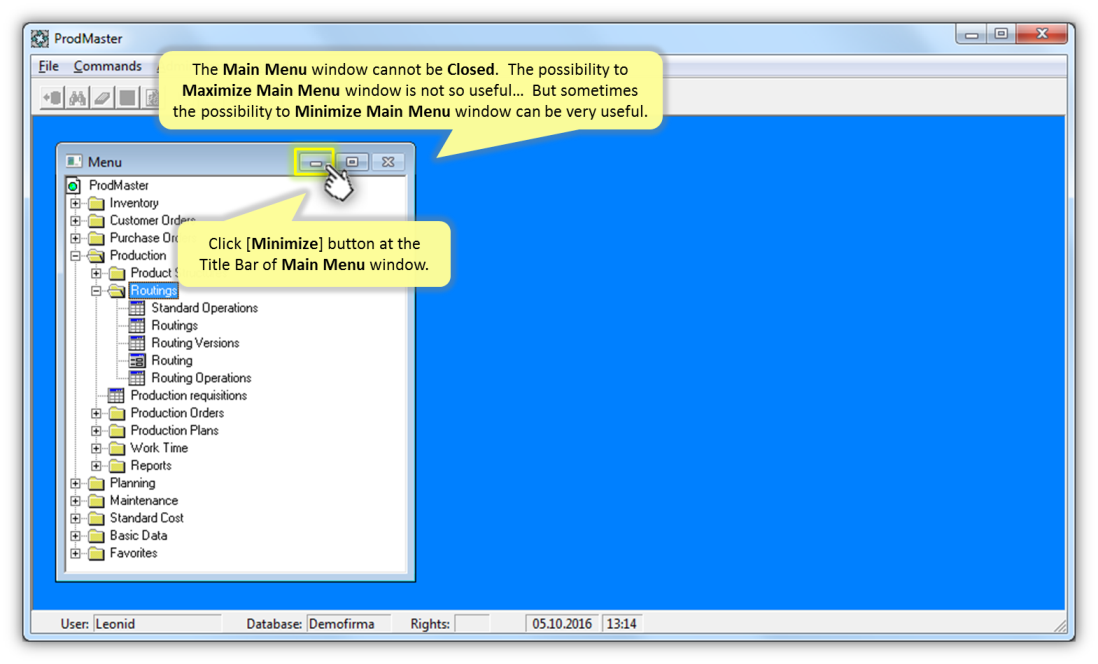Click the date 05.10.2016 in status bar
Screen dimensions: 1098x664
tap(562, 623)
